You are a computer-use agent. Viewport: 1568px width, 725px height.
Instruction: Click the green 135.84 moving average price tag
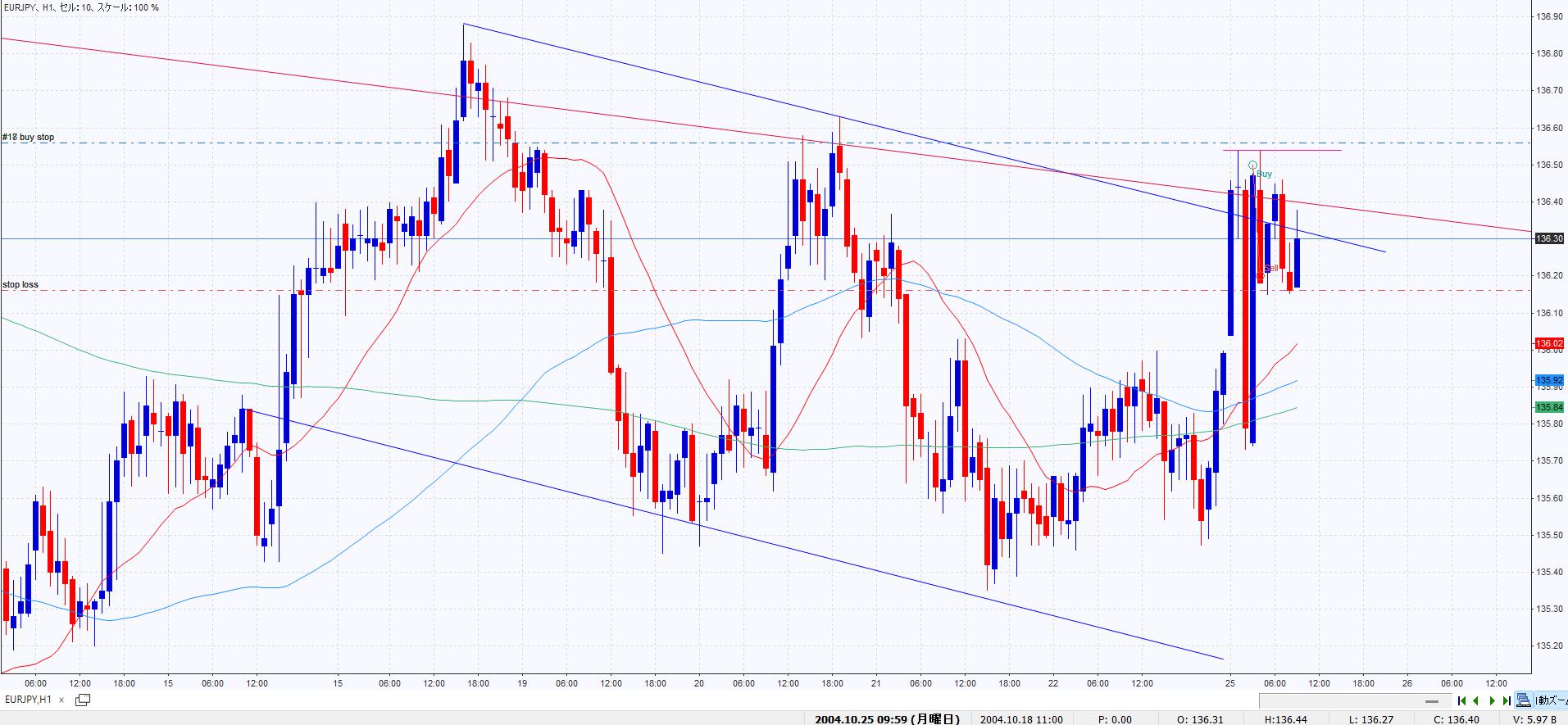click(1548, 407)
